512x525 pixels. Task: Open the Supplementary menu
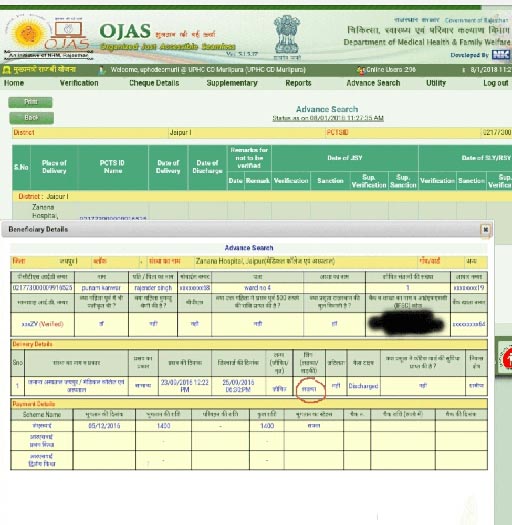[x=232, y=83]
